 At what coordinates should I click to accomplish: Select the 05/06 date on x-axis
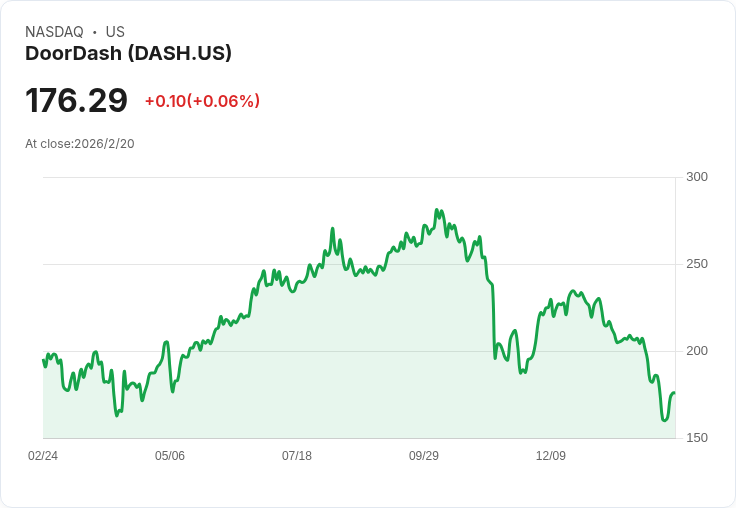[170, 456]
